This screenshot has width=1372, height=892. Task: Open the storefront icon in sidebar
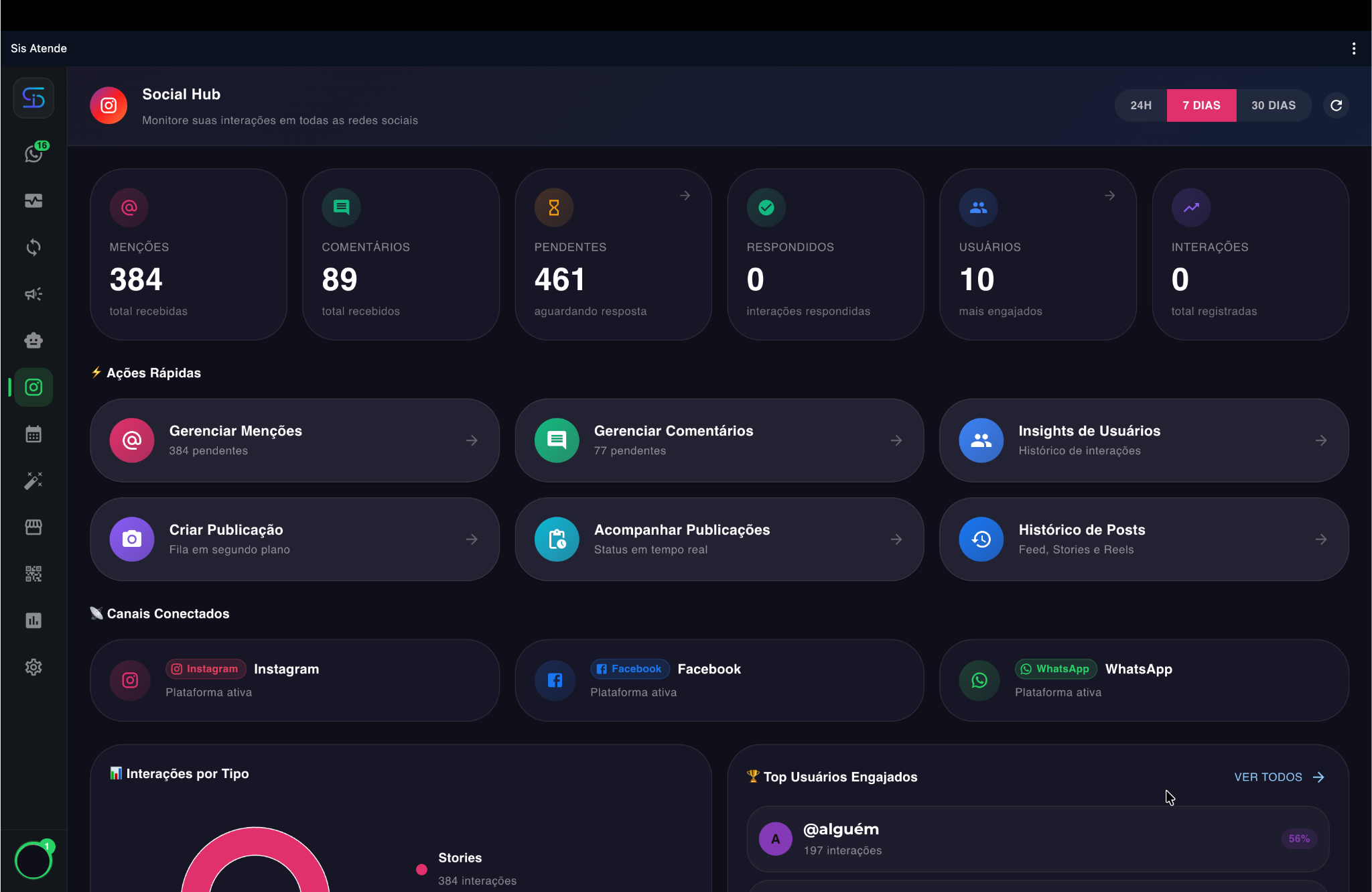tap(33, 527)
